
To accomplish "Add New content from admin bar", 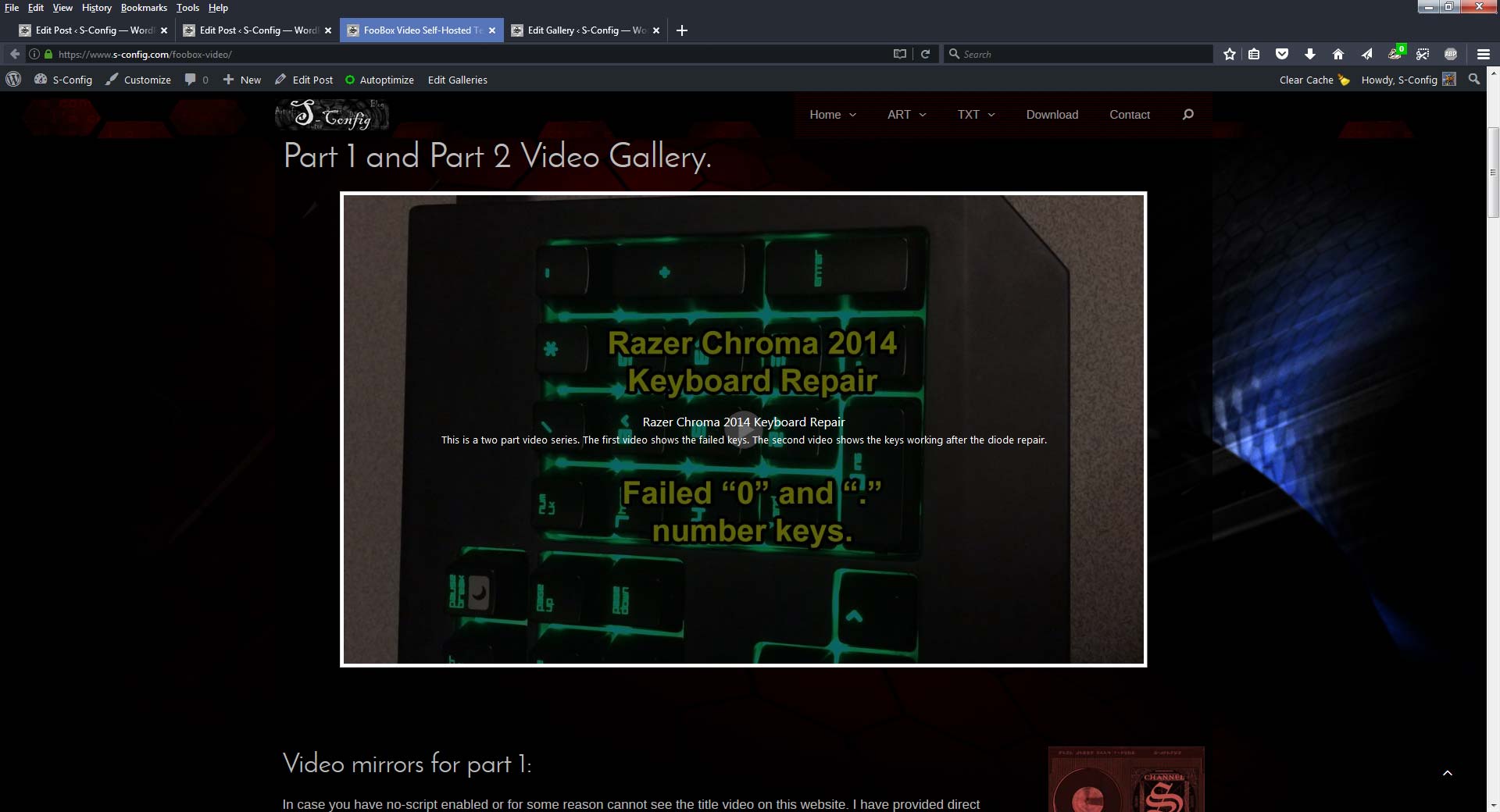I will coord(241,80).
